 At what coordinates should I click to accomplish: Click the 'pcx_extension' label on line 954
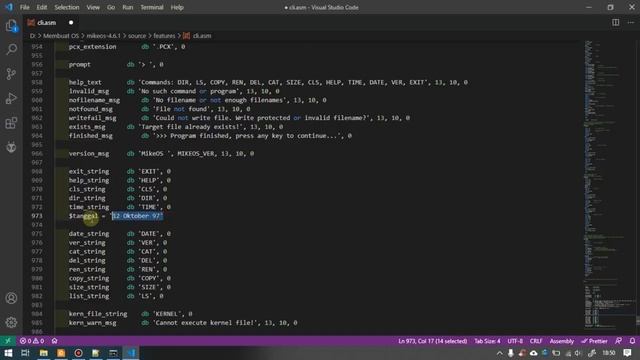click(92, 47)
